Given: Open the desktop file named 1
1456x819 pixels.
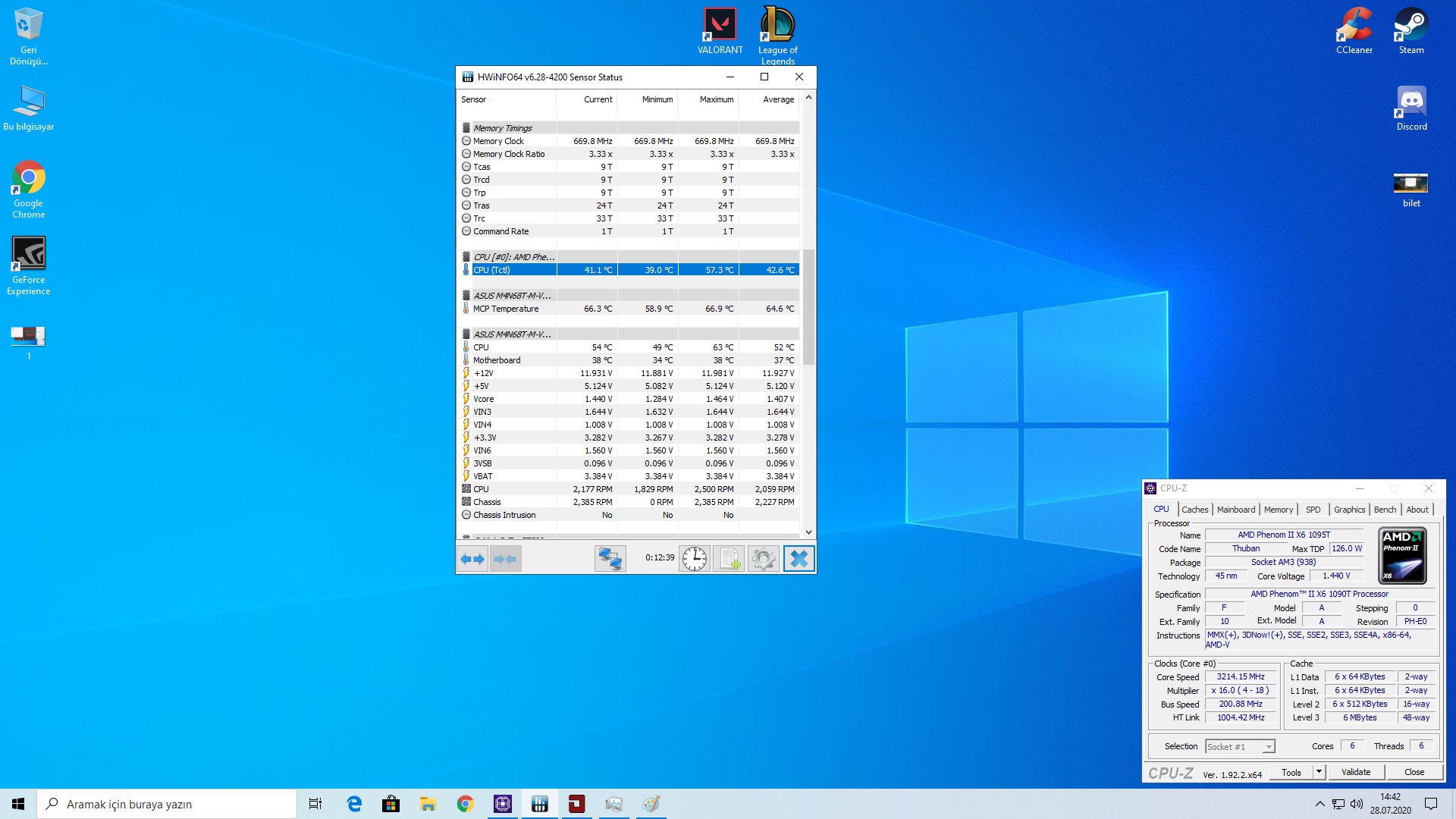Looking at the screenshot, I should (x=29, y=343).
